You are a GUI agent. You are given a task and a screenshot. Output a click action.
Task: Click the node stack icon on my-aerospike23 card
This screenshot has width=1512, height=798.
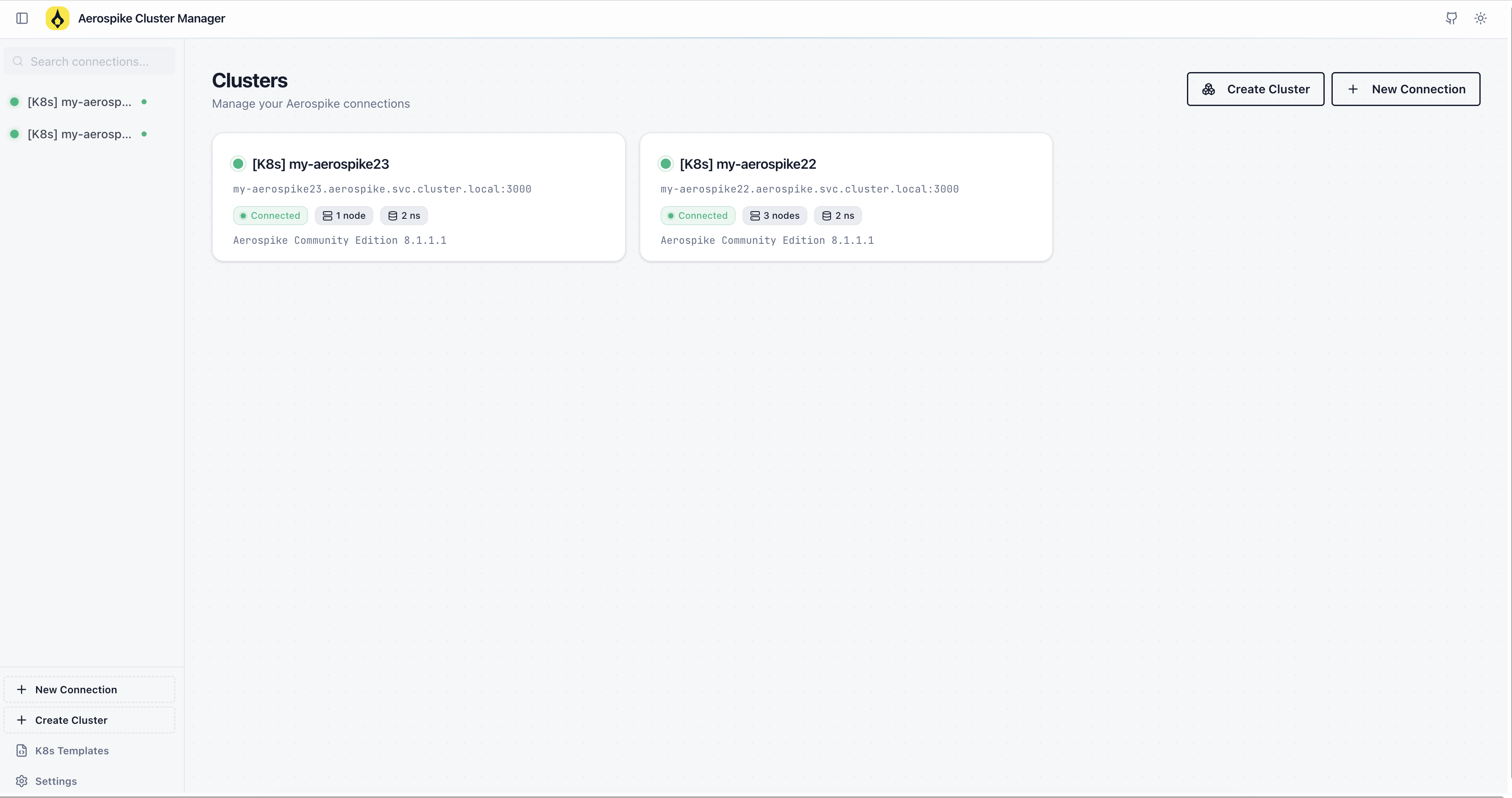328,215
